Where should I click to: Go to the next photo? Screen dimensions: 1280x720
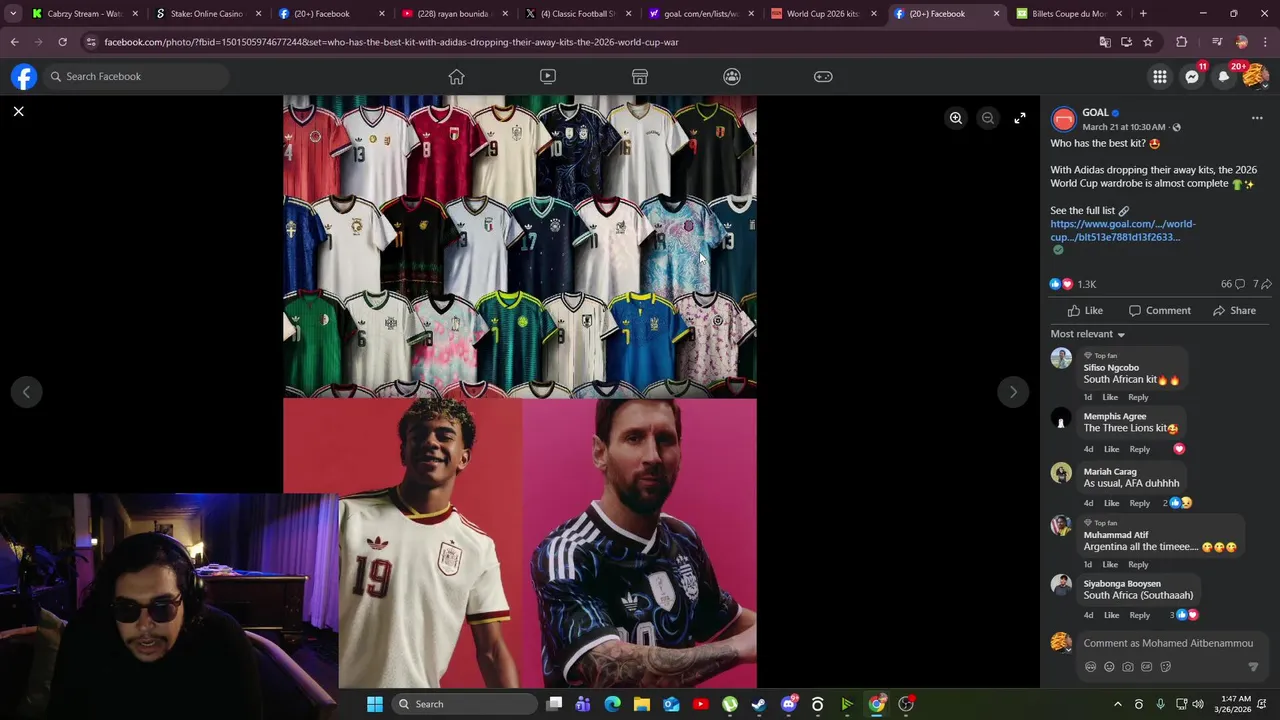pos(1013,392)
